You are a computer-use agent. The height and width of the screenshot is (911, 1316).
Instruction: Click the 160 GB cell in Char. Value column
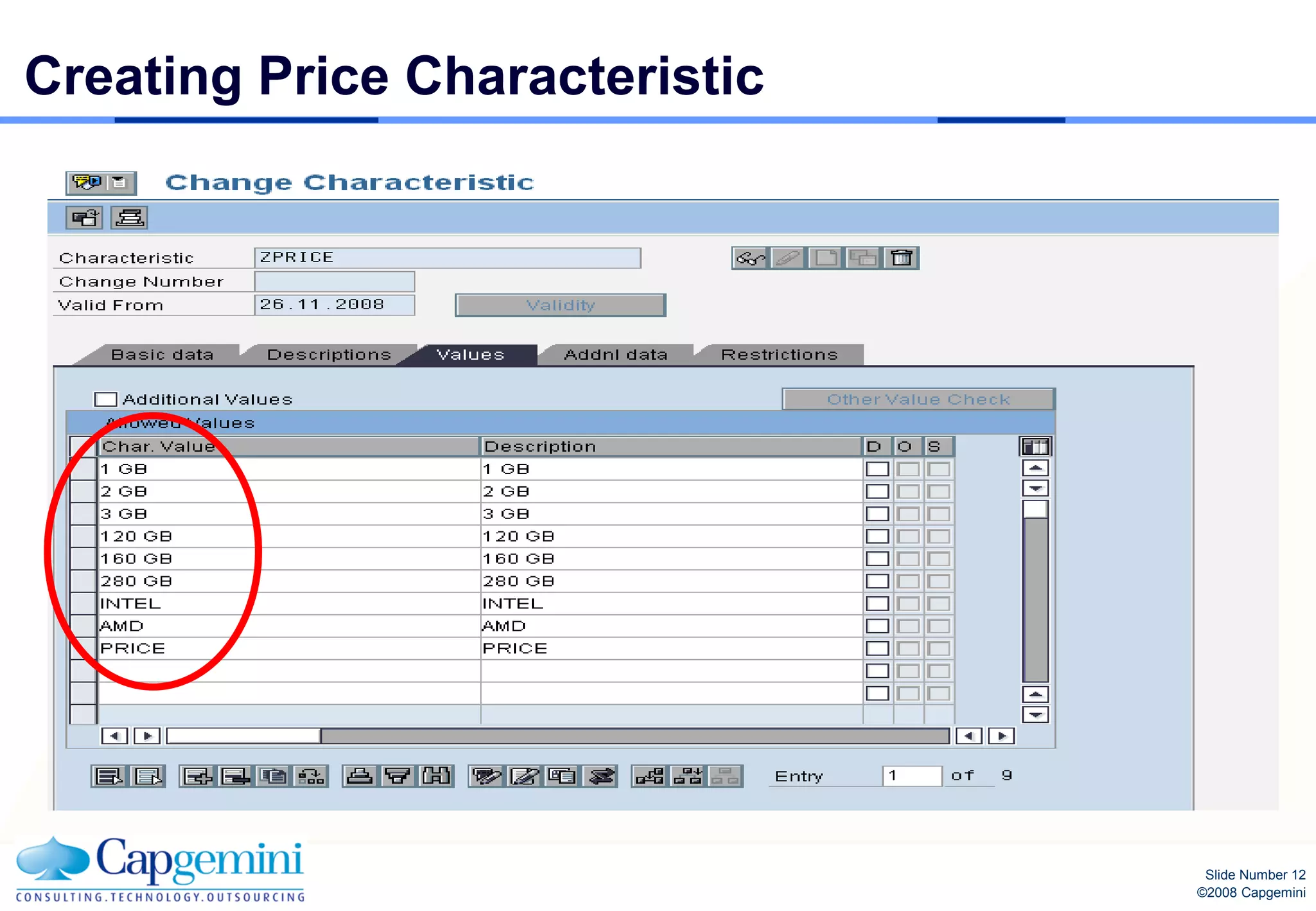(x=289, y=559)
